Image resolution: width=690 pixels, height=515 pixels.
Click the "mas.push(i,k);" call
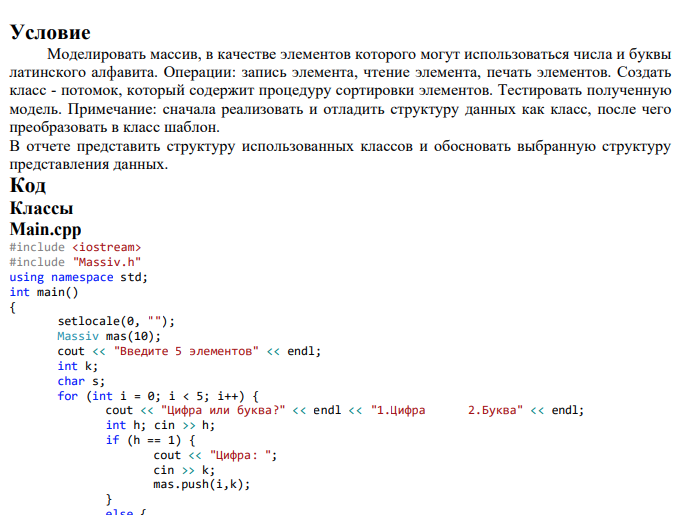point(202,485)
